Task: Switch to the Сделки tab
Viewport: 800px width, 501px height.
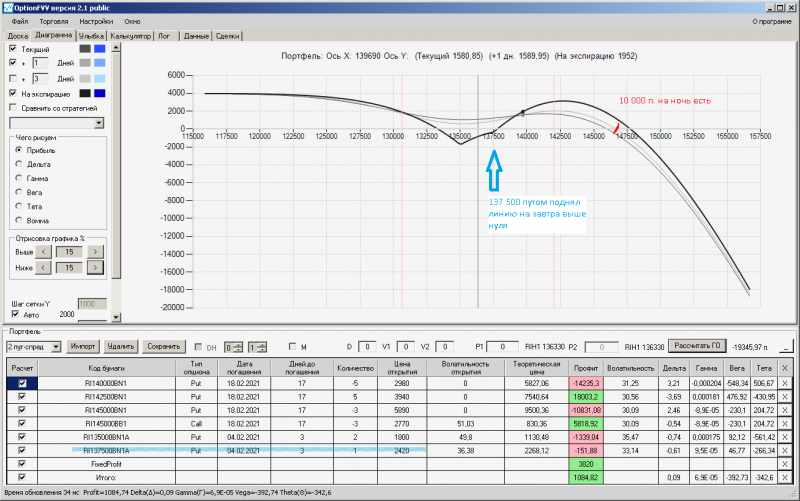Action: tap(227, 36)
